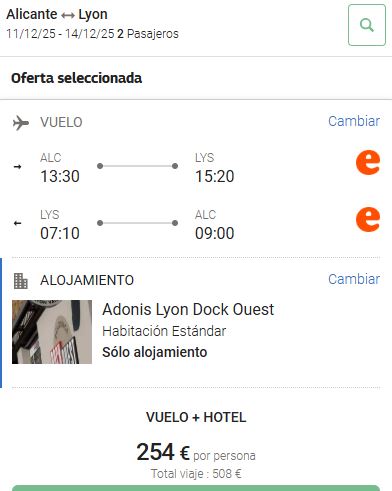The image size is (392, 491).
Task: Open the Adonis Lyon Dock Ouest hotel title
Action: (x=188, y=309)
